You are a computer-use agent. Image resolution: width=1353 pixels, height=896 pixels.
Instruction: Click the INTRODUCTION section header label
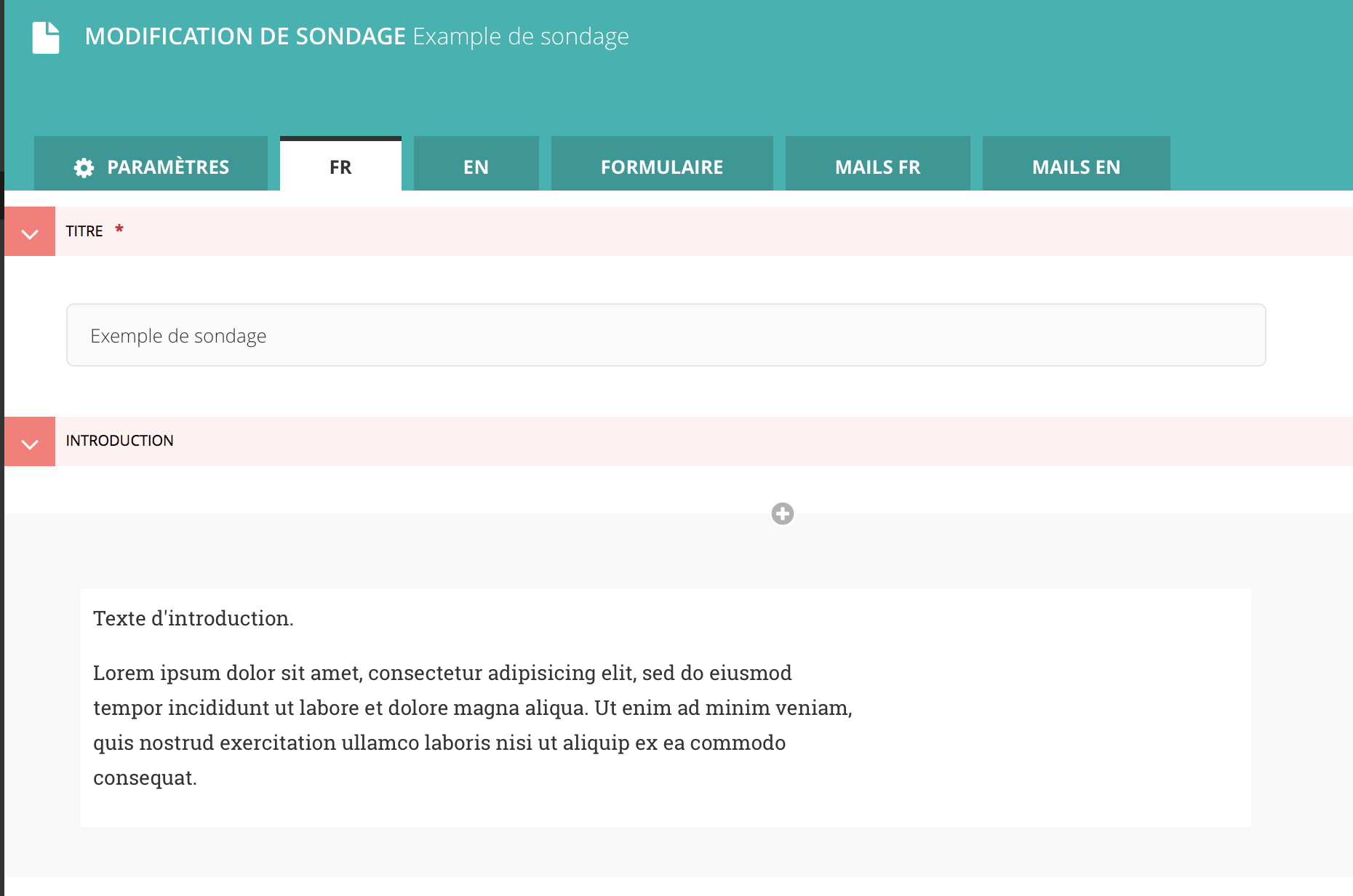pos(120,441)
